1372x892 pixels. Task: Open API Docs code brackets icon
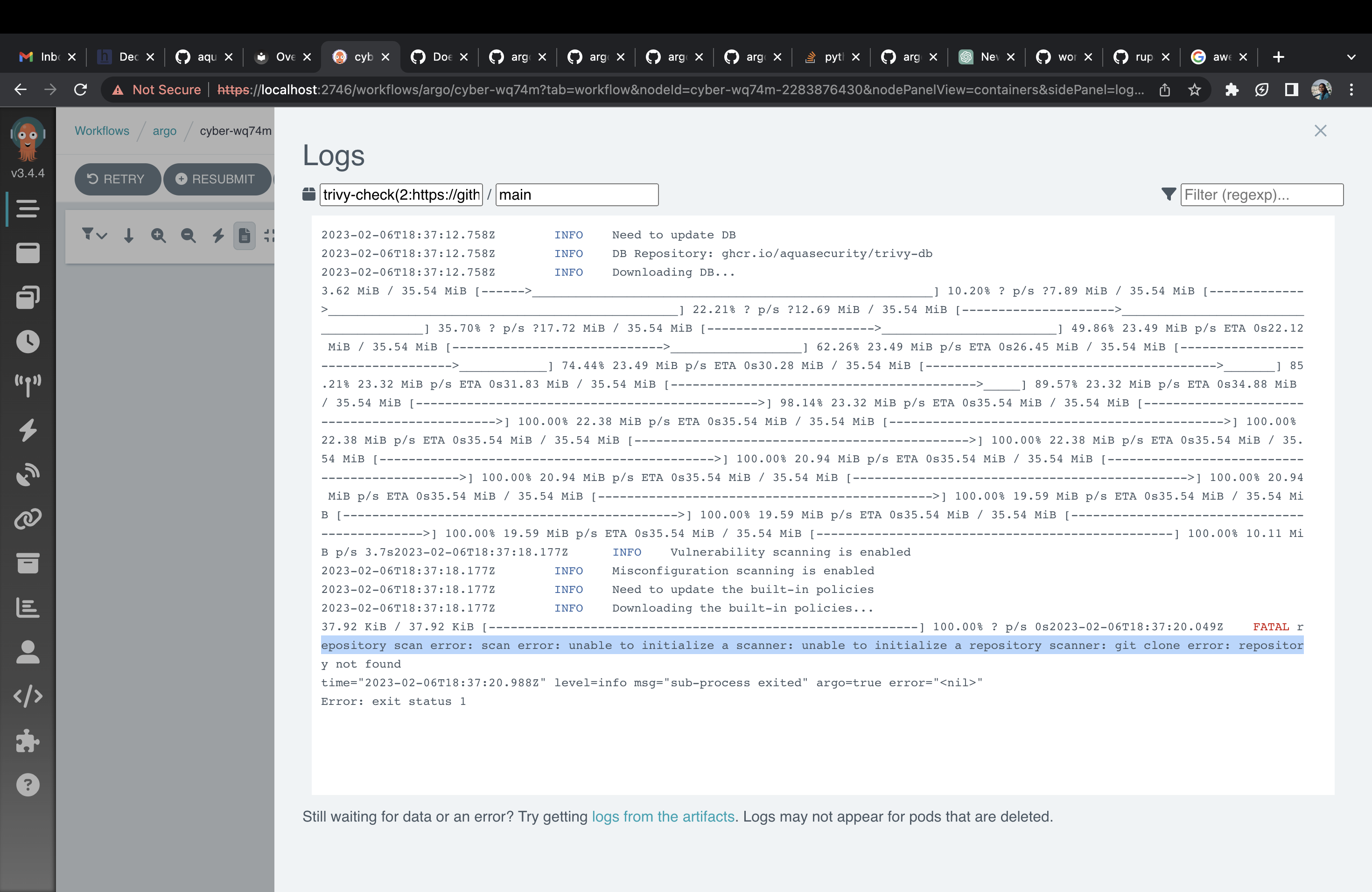[x=27, y=696]
